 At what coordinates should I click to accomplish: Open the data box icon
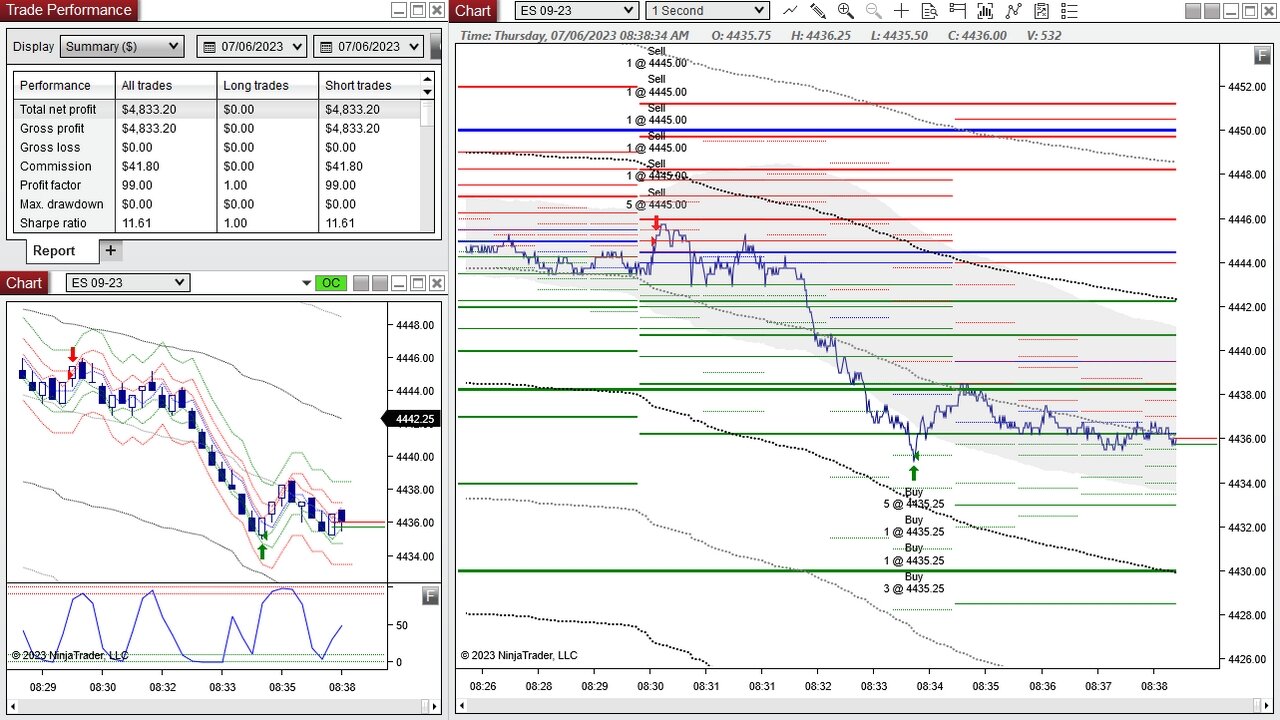click(930, 11)
